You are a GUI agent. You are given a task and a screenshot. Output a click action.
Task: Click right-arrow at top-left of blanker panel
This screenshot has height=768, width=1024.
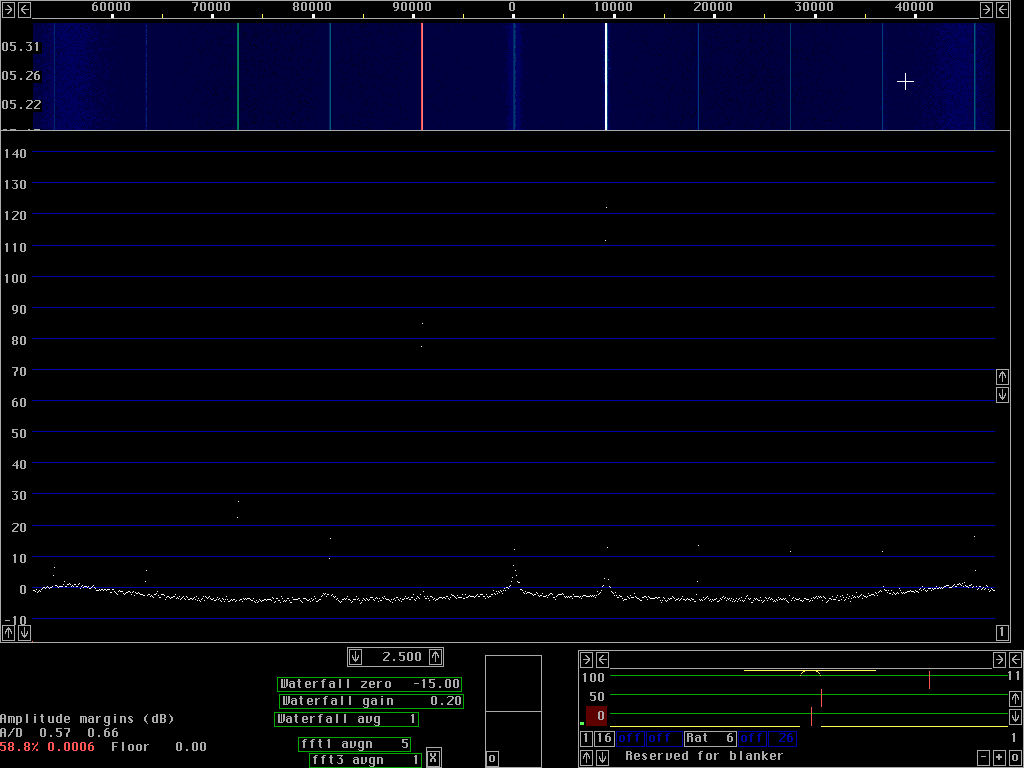coord(586,660)
